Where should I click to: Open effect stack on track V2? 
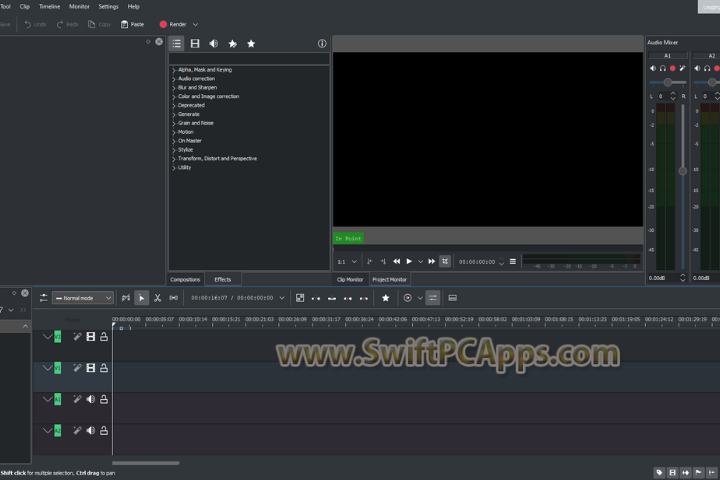click(77, 337)
